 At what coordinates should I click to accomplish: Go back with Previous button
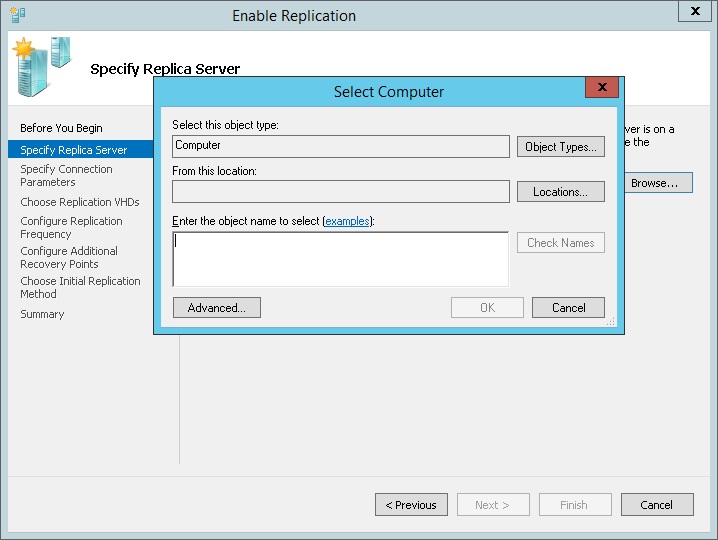pyautogui.click(x=411, y=505)
